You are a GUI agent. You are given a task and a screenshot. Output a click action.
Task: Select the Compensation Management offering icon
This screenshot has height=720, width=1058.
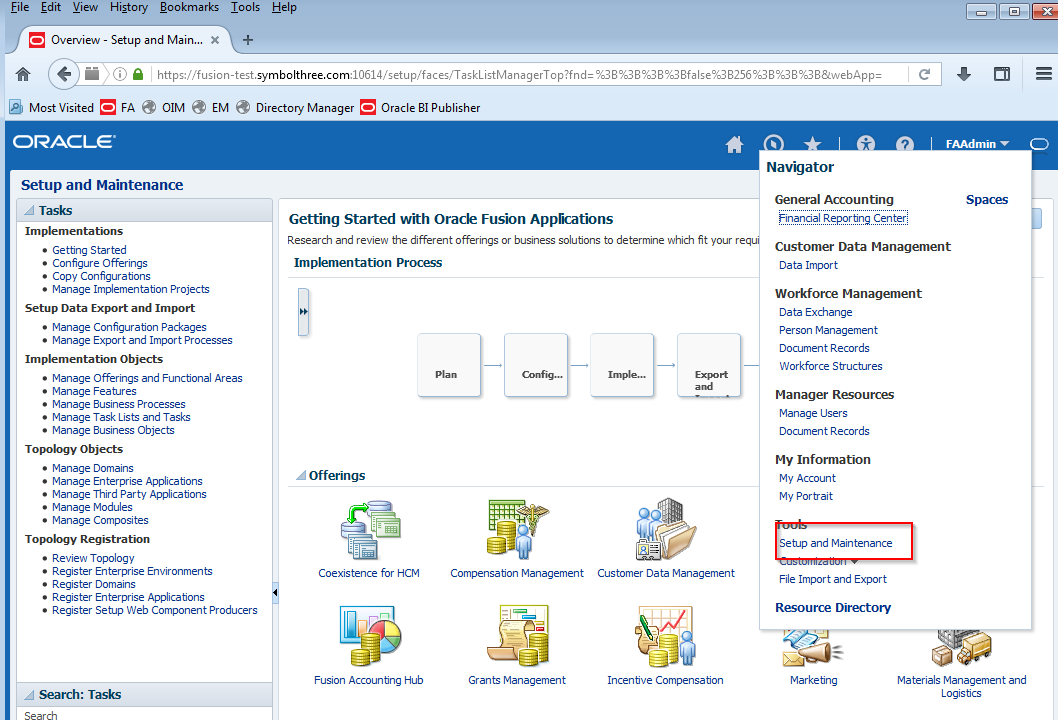(516, 530)
